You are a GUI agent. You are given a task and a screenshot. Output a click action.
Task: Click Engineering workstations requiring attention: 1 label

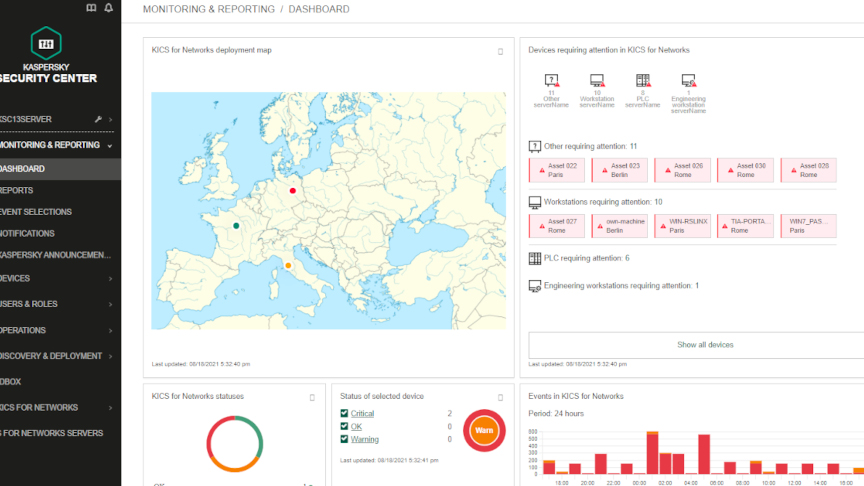[621, 285]
